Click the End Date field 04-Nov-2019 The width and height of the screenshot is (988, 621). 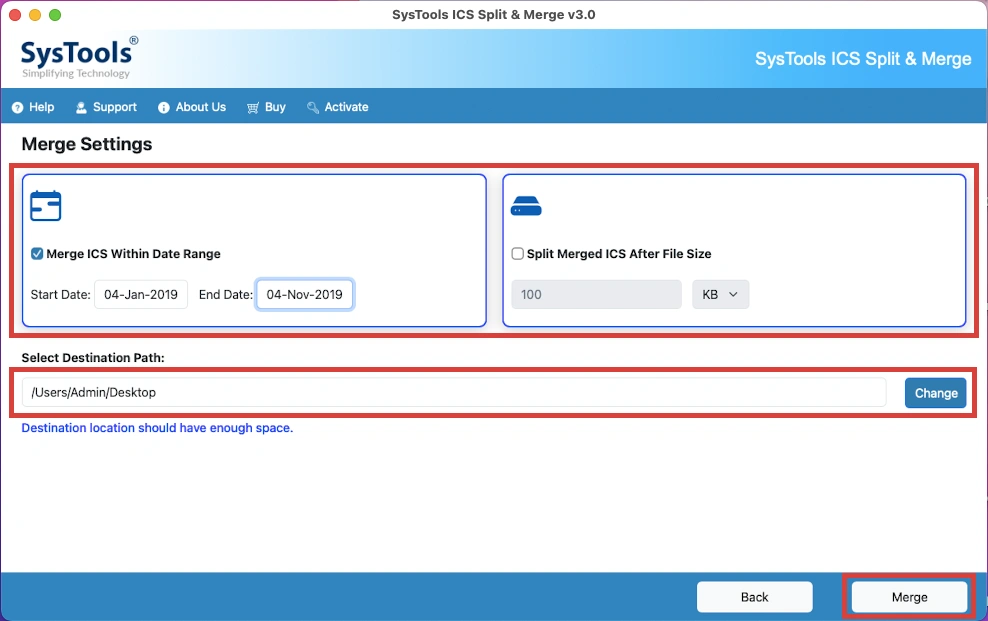[x=304, y=294]
